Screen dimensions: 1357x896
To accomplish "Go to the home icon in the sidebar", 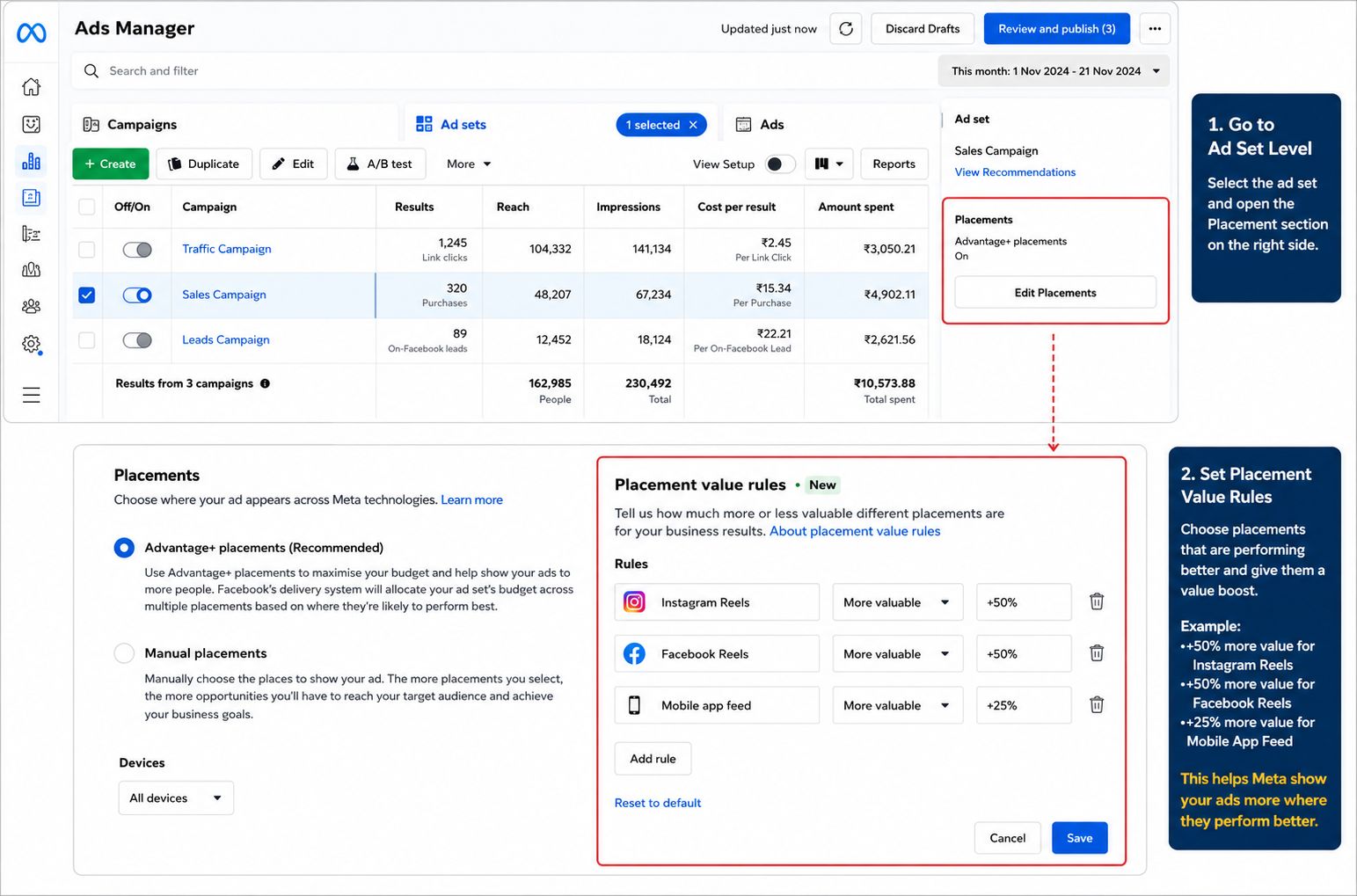I will coord(32,87).
